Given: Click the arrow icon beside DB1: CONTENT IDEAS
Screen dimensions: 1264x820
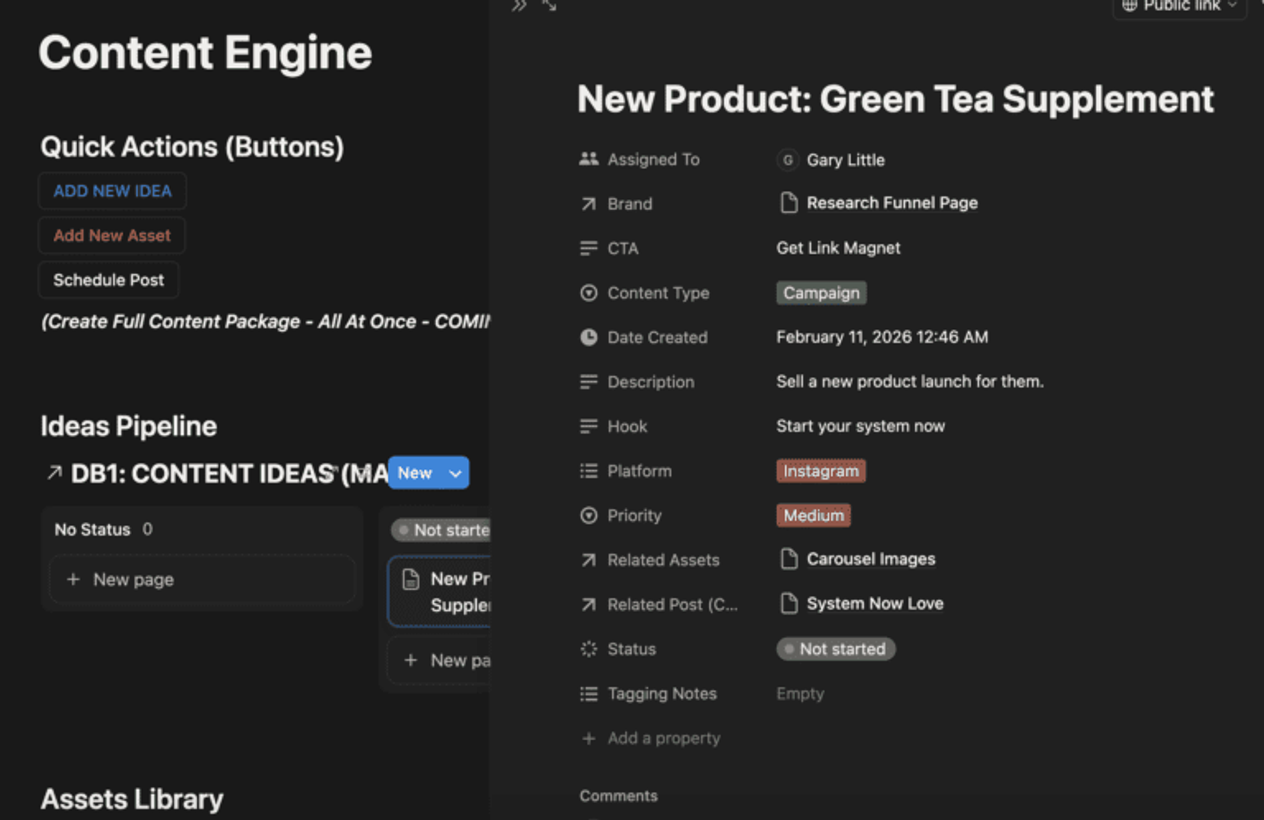Looking at the screenshot, I should click(x=54, y=473).
